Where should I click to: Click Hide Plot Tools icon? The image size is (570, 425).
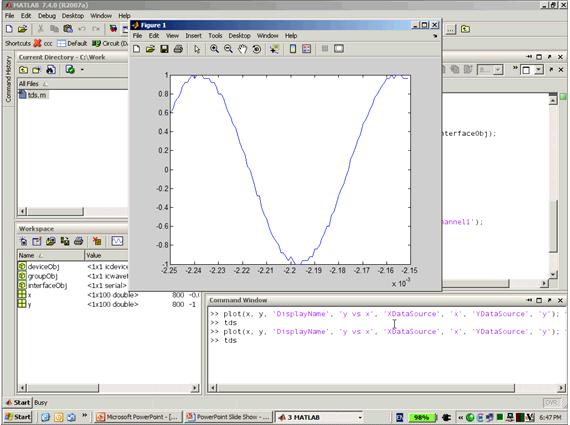325,49
